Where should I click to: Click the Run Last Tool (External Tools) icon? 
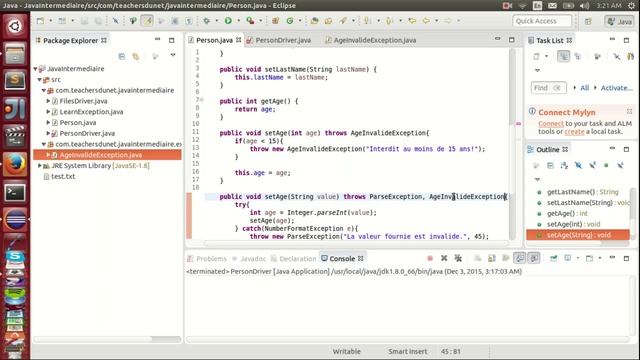(250, 21)
